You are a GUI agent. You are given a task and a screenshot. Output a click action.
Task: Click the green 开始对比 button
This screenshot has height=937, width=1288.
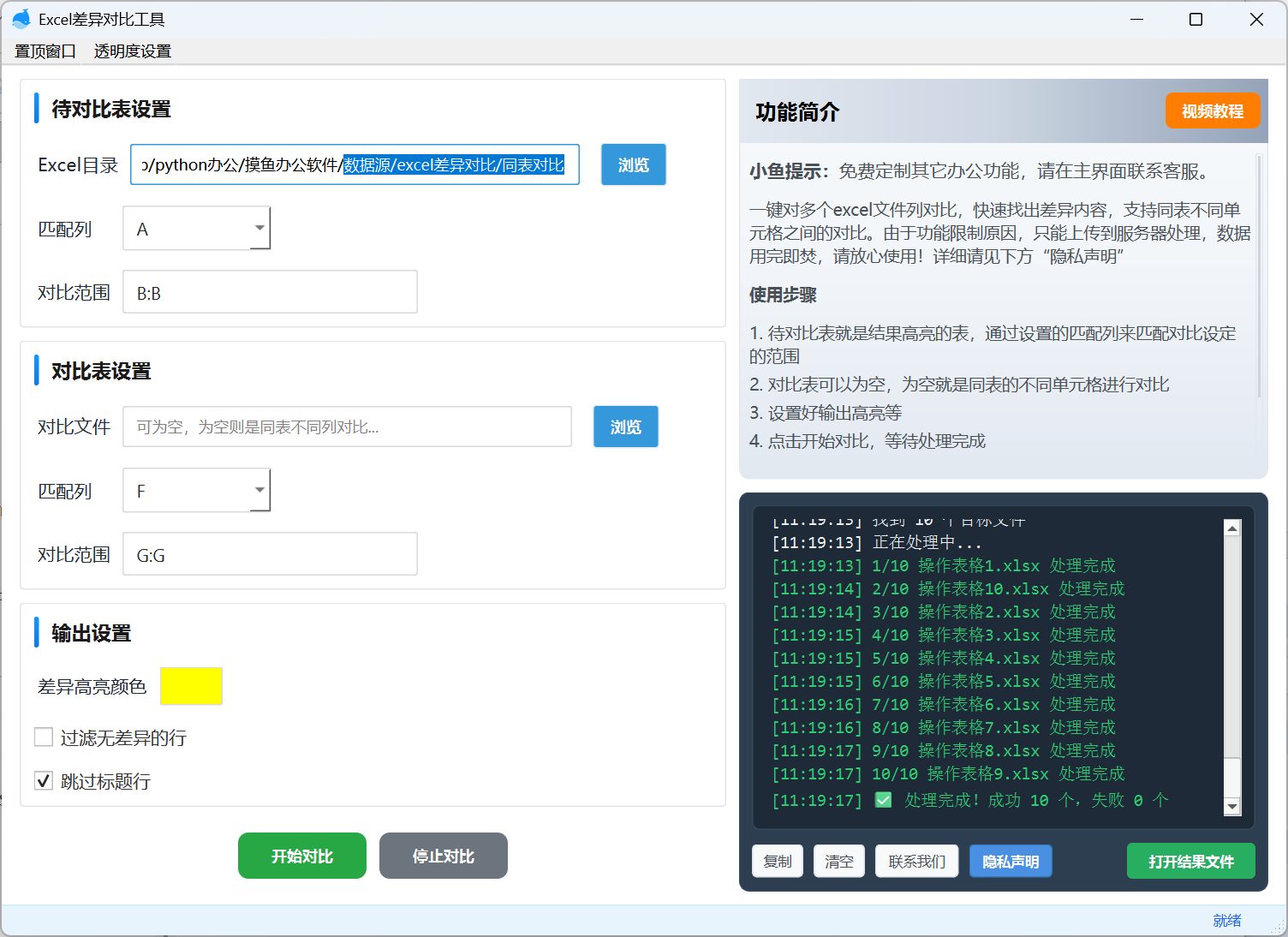[x=302, y=856]
